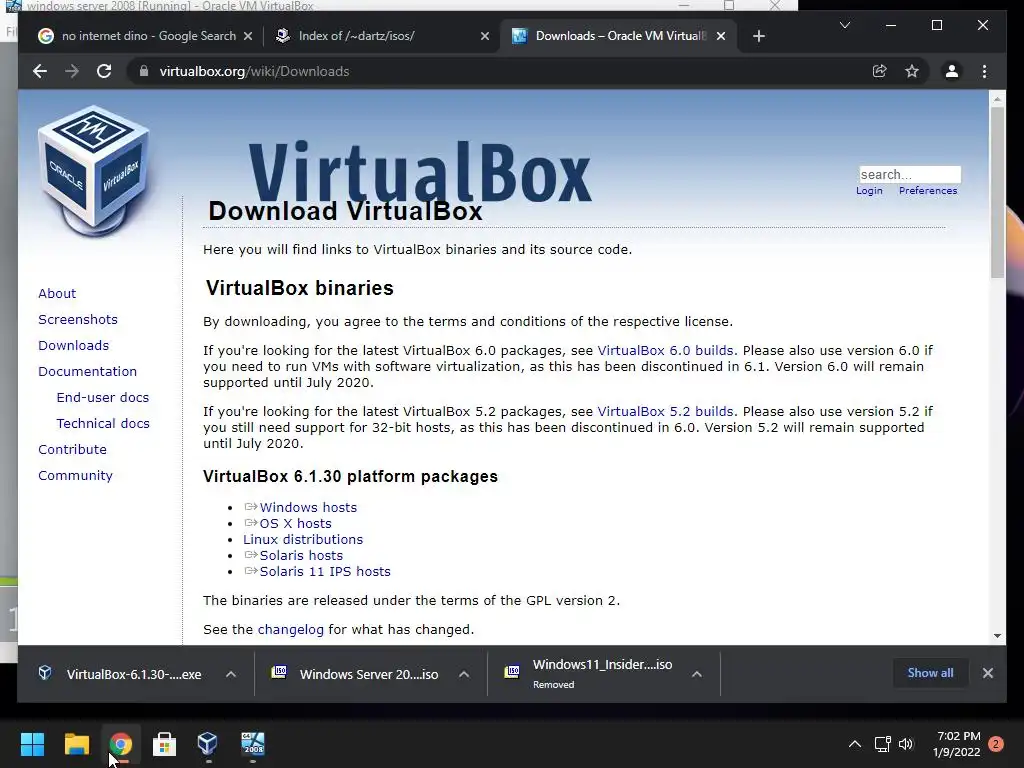1024x768 pixels.
Task: Click the Chrome taskbar icon
Action: pos(120,744)
